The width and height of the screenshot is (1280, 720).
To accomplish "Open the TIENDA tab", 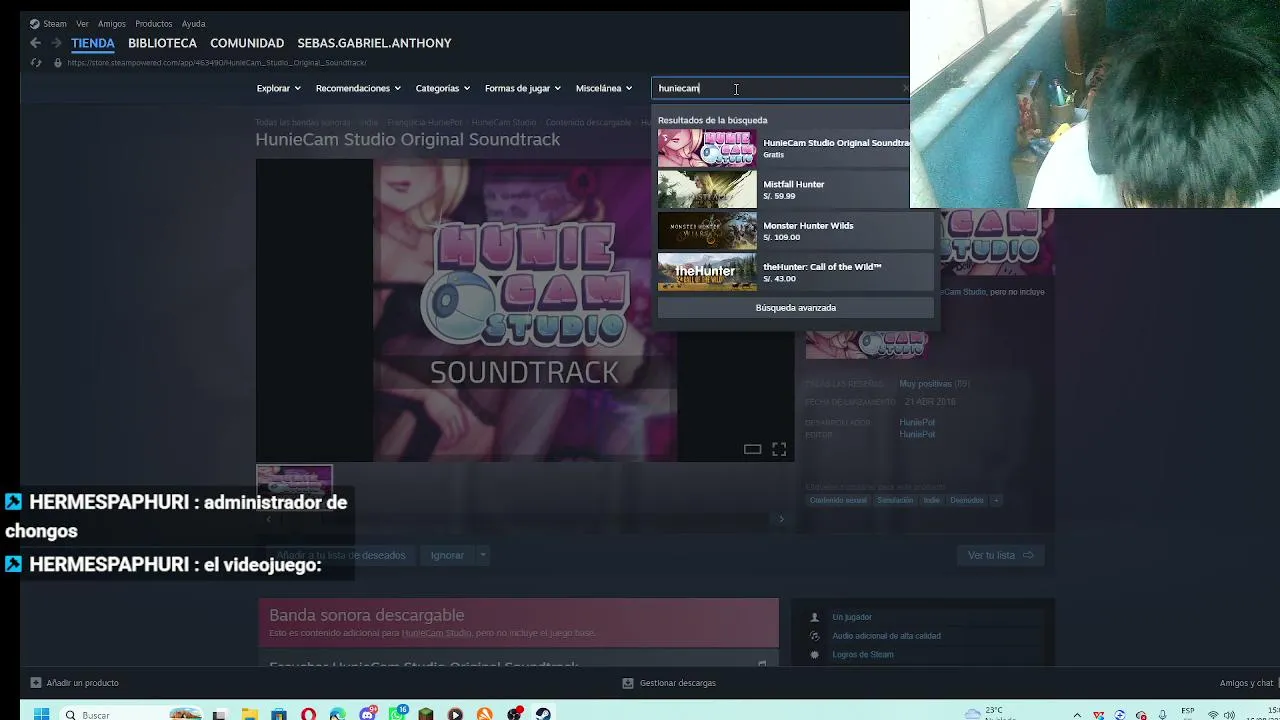I will coord(93,43).
